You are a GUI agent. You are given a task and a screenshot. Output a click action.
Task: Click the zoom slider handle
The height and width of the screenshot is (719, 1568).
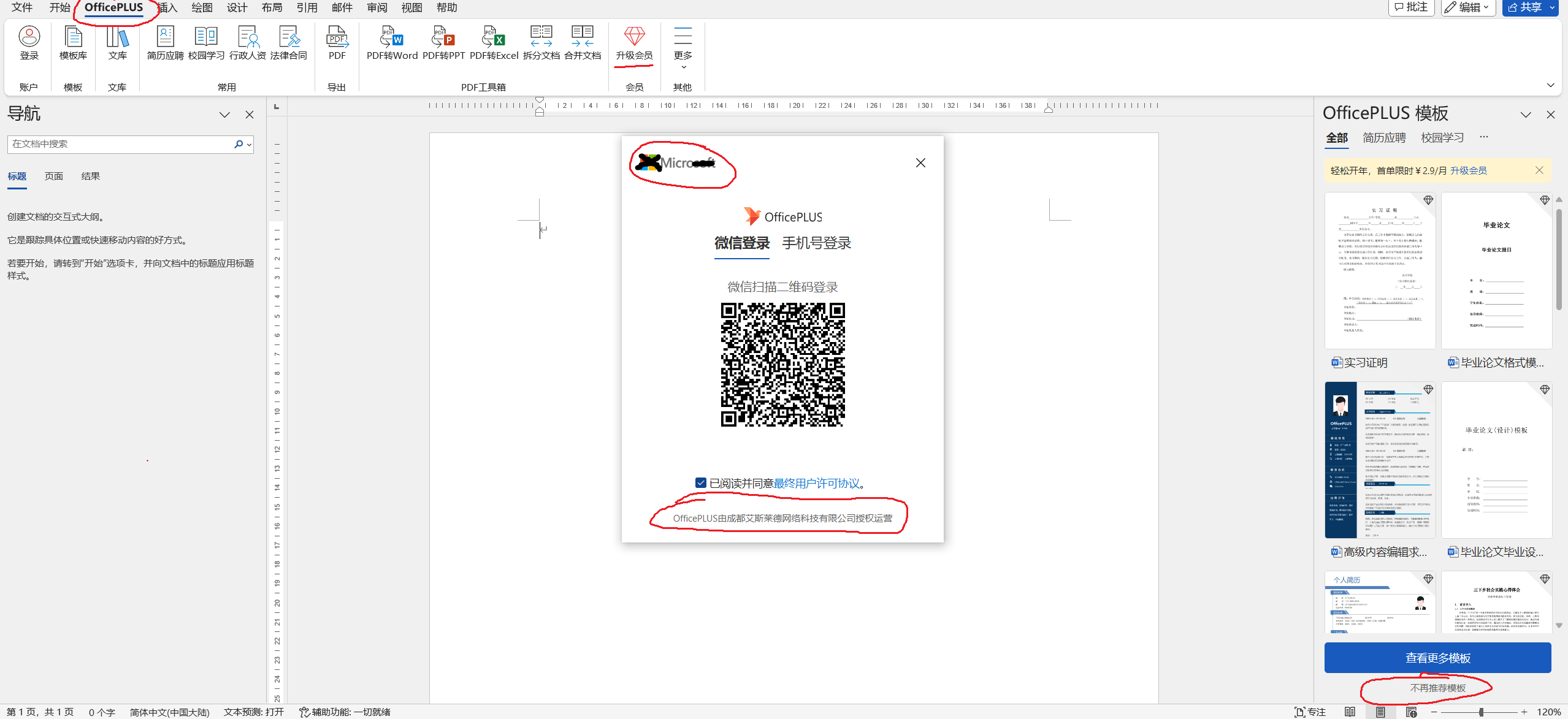pyautogui.click(x=1481, y=712)
